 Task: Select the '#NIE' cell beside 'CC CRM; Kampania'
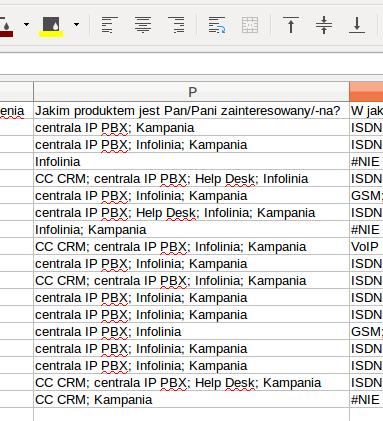366,399
